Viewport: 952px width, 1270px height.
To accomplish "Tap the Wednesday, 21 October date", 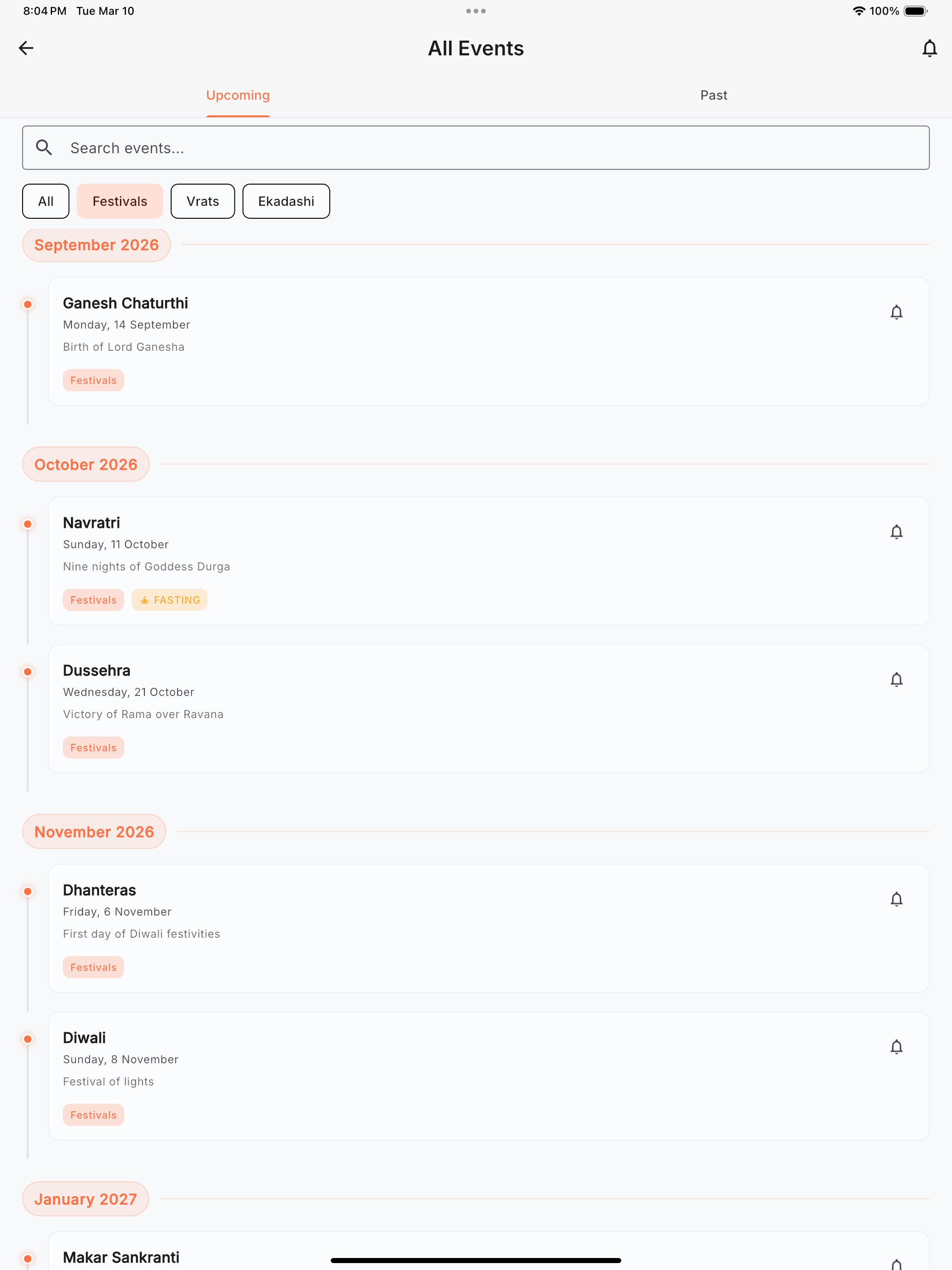I will tap(129, 692).
